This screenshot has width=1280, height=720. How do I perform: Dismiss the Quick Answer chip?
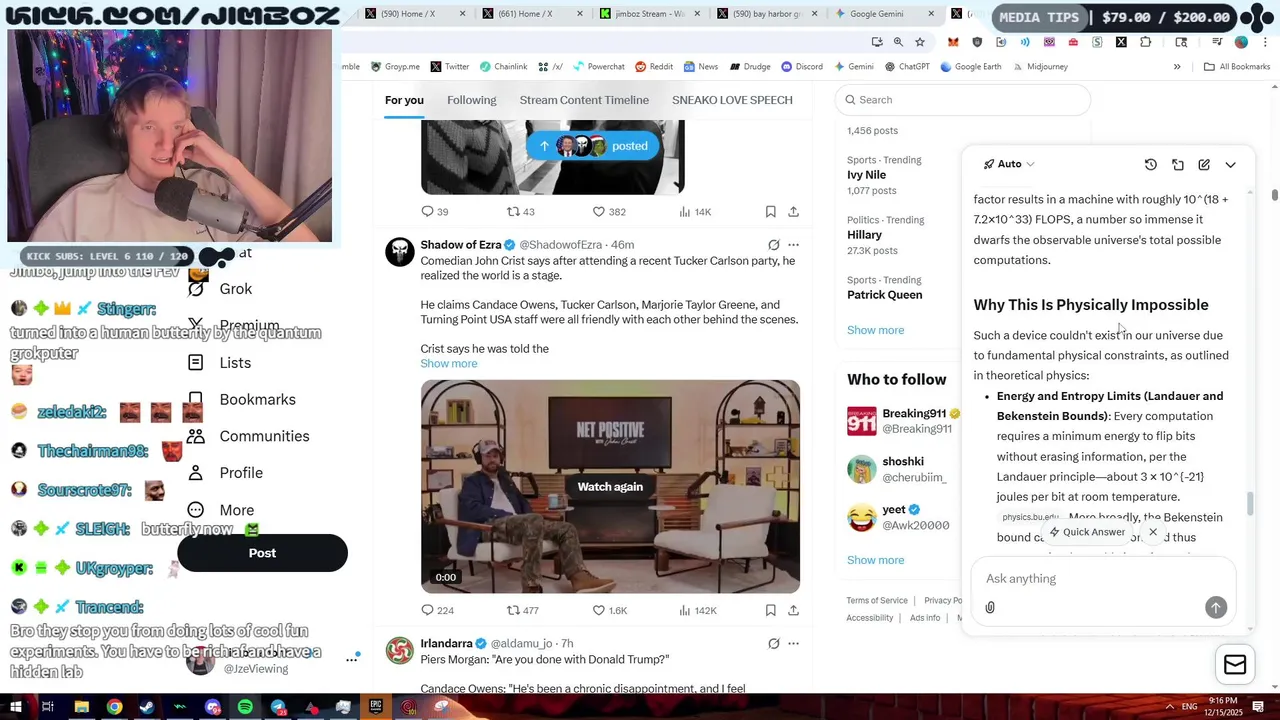[x=1153, y=532]
